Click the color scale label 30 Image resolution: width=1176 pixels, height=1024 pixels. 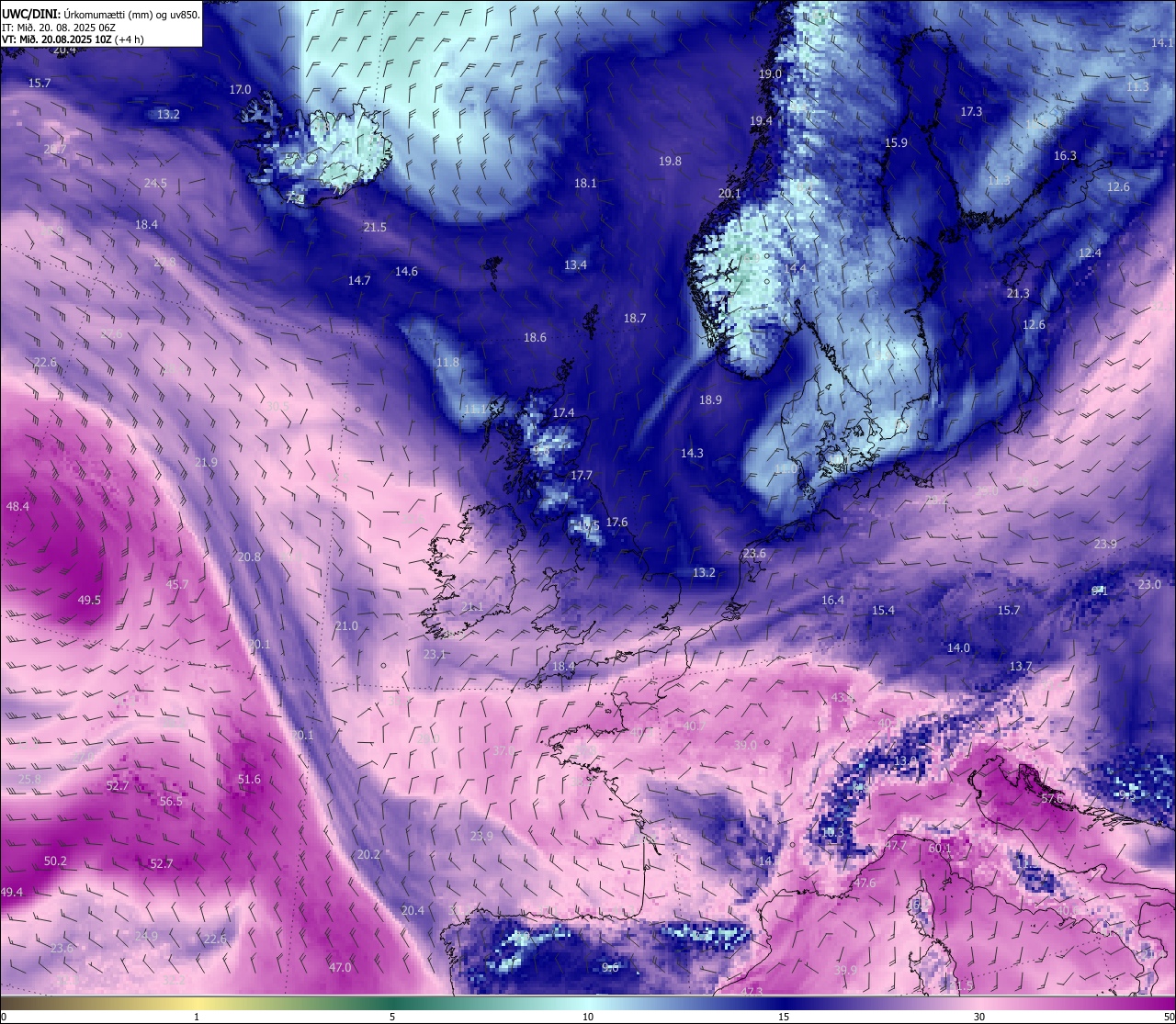point(979,1017)
